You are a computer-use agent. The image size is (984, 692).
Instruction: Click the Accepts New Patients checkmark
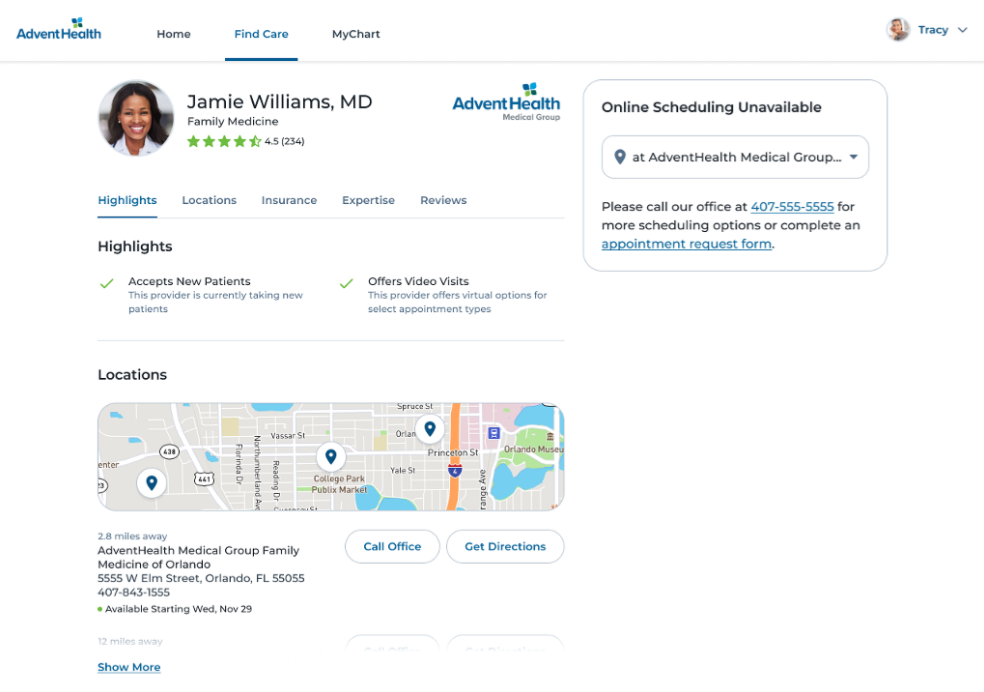point(107,283)
